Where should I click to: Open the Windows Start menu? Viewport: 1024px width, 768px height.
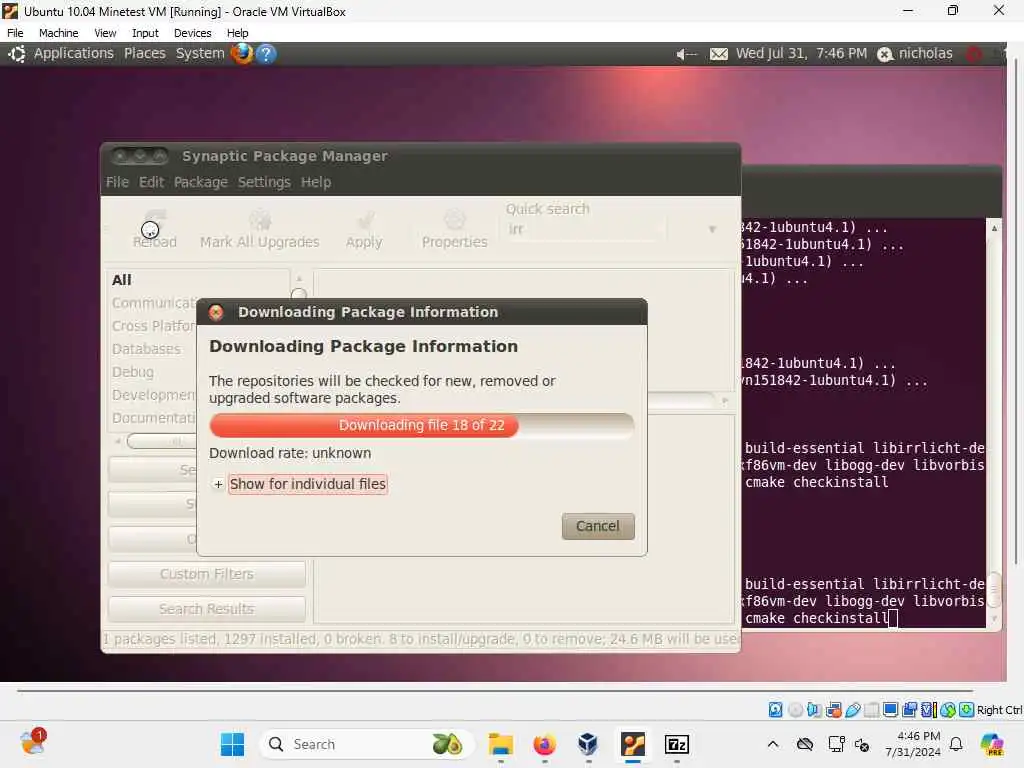232,744
